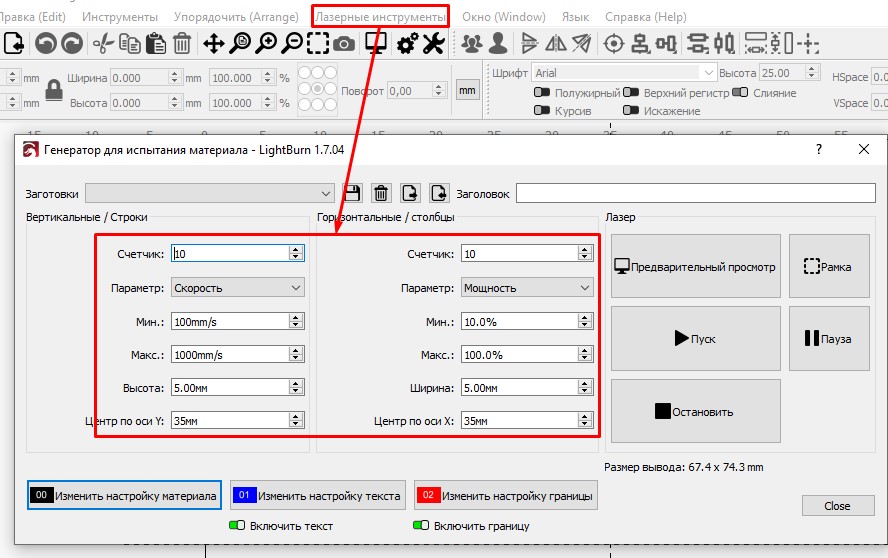Click the red 02 border color swatch

click(x=428, y=495)
